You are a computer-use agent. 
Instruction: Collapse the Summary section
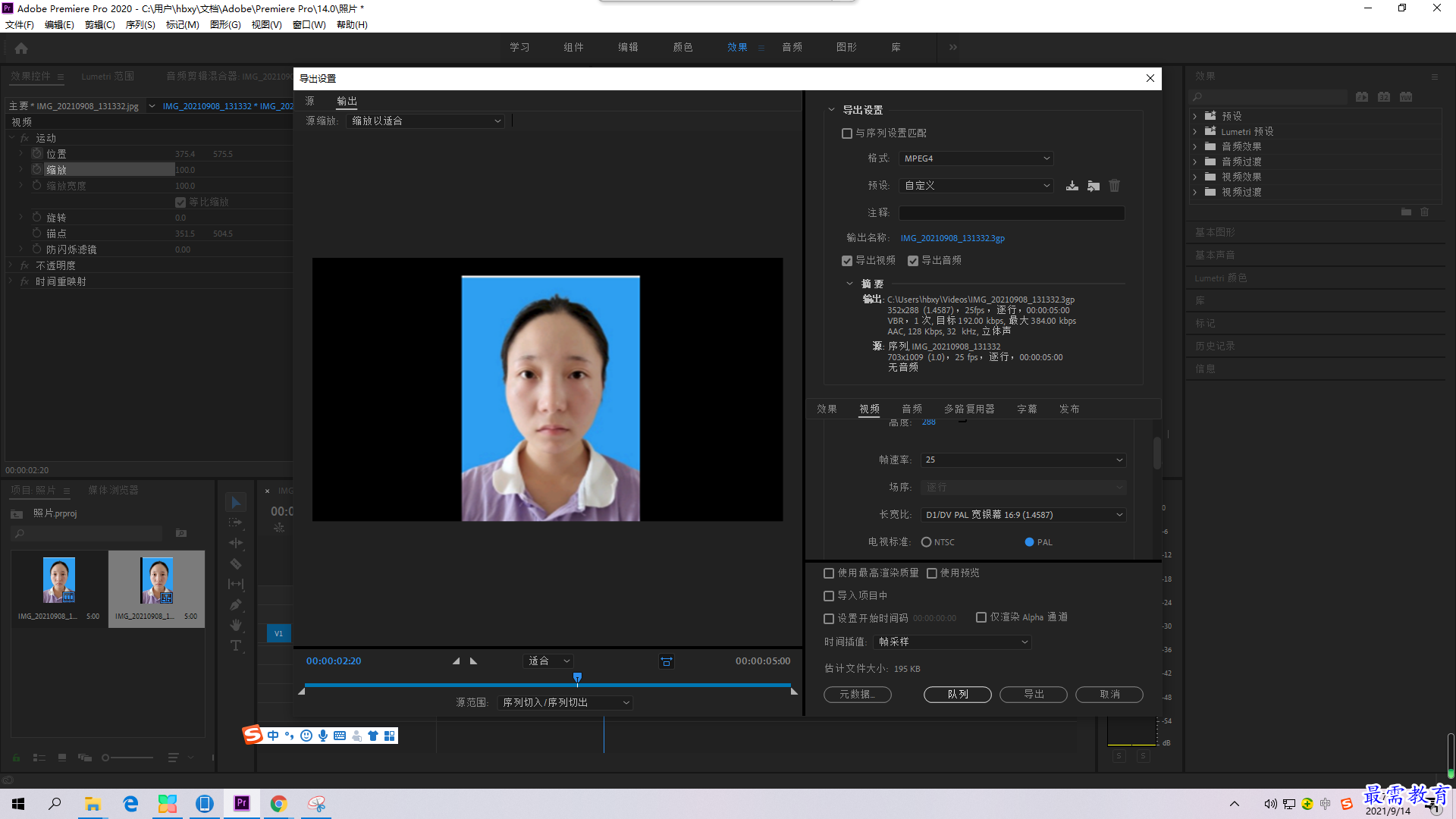(x=849, y=284)
